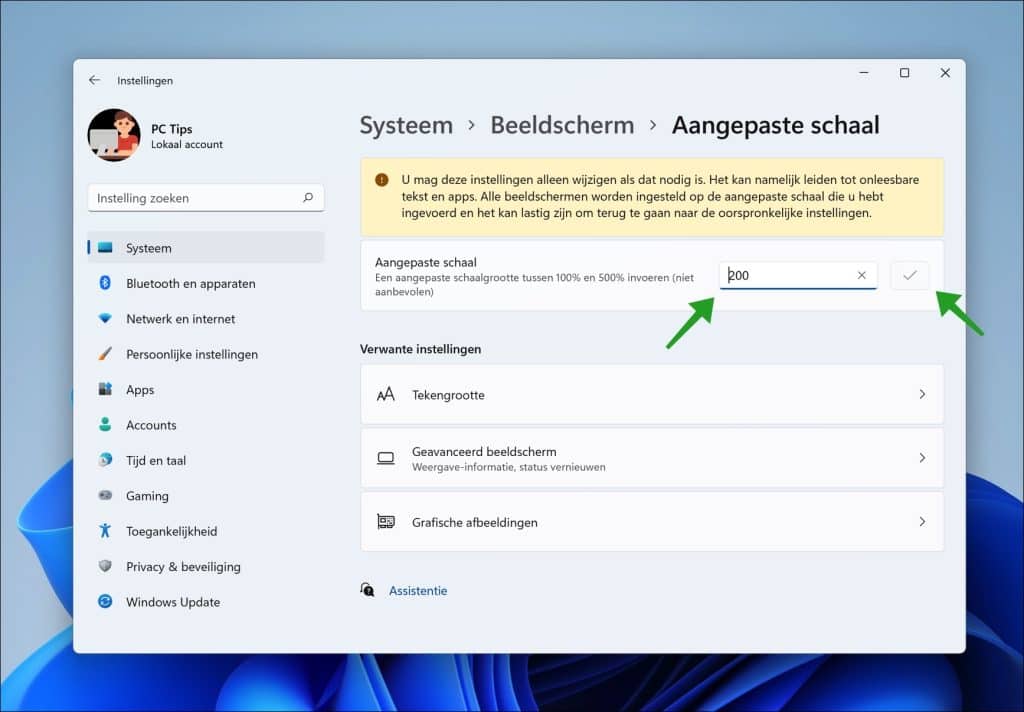Click the PC Tips profile picture
The height and width of the screenshot is (712, 1024).
coord(114,135)
